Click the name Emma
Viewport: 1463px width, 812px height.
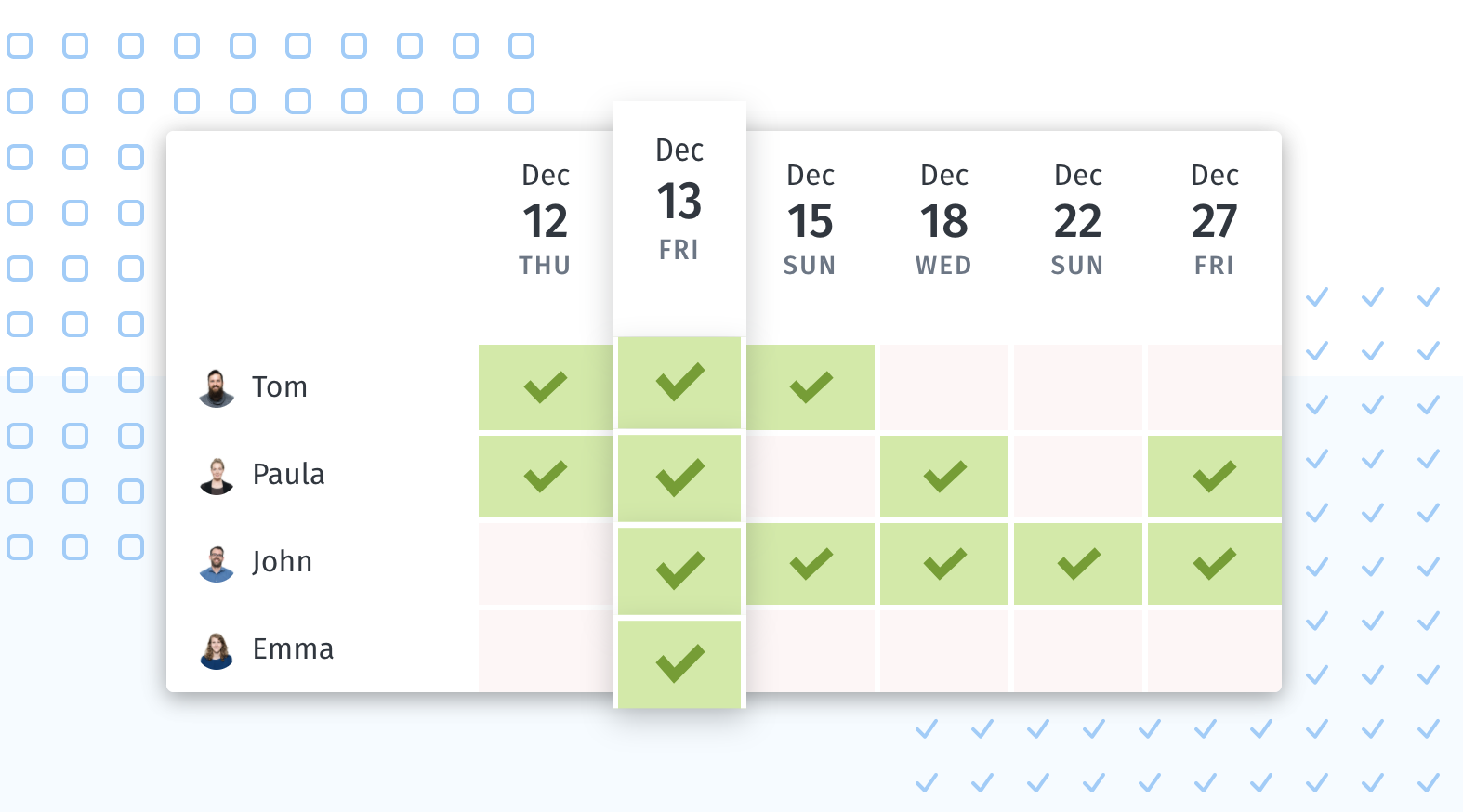click(293, 649)
